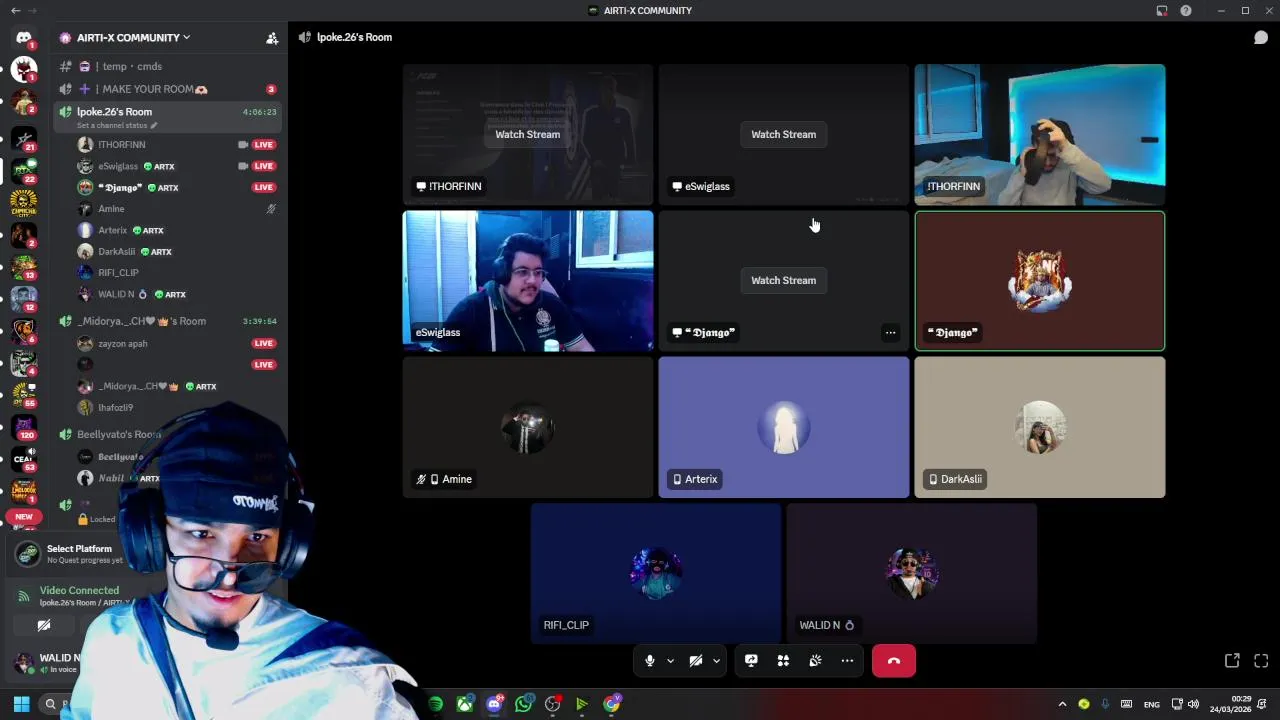This screenshot has height=720, width=1280.
Task: Select WALID N's participant tile
Action: point(912,573)
